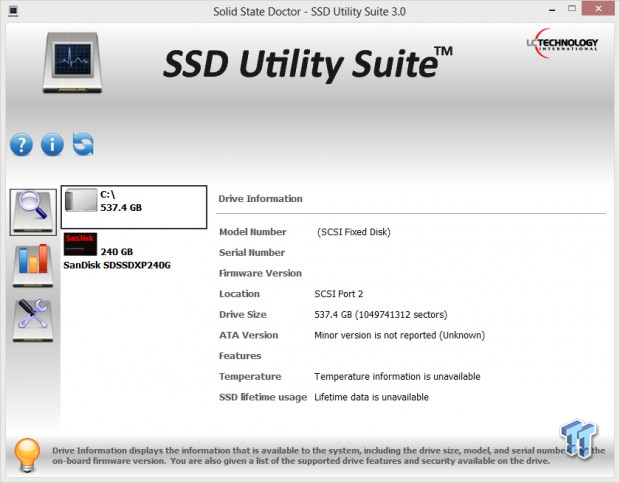The height and width of the screenshot is (483, 620).
Task: Click the SSD lifetime usage label
Action: coord(263,397)
